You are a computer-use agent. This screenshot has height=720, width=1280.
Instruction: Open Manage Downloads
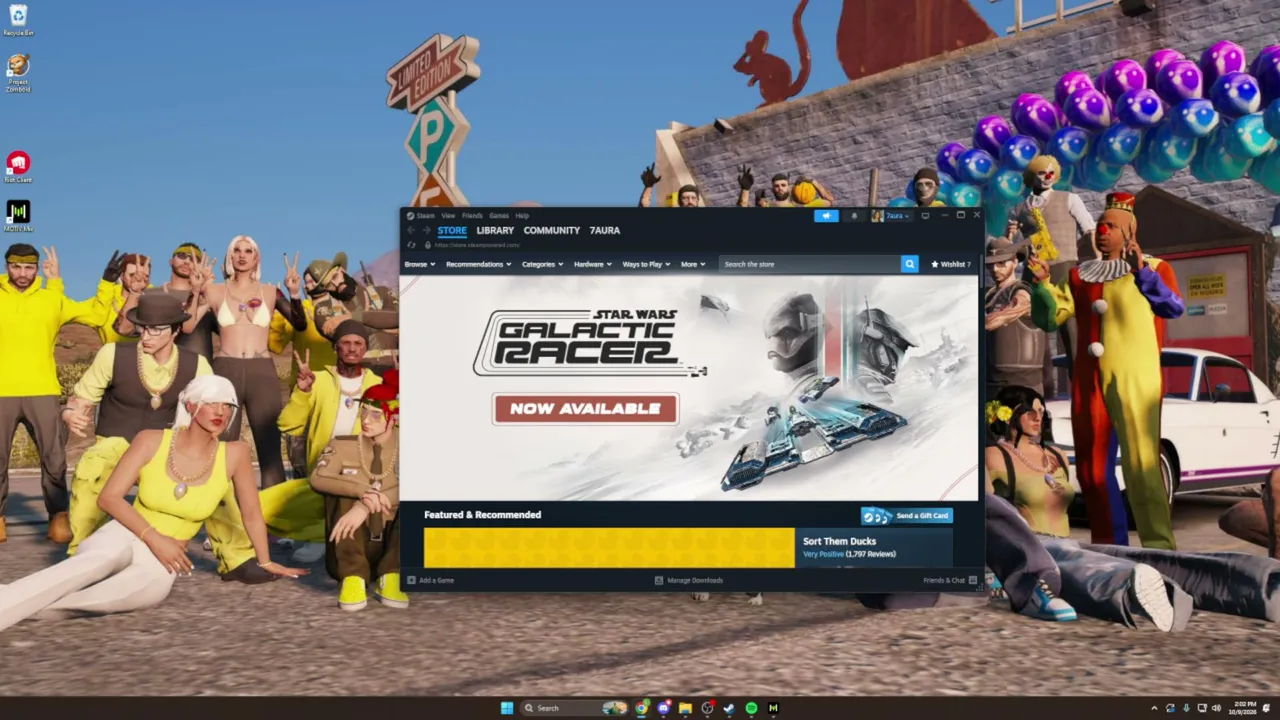coord(689,580)
